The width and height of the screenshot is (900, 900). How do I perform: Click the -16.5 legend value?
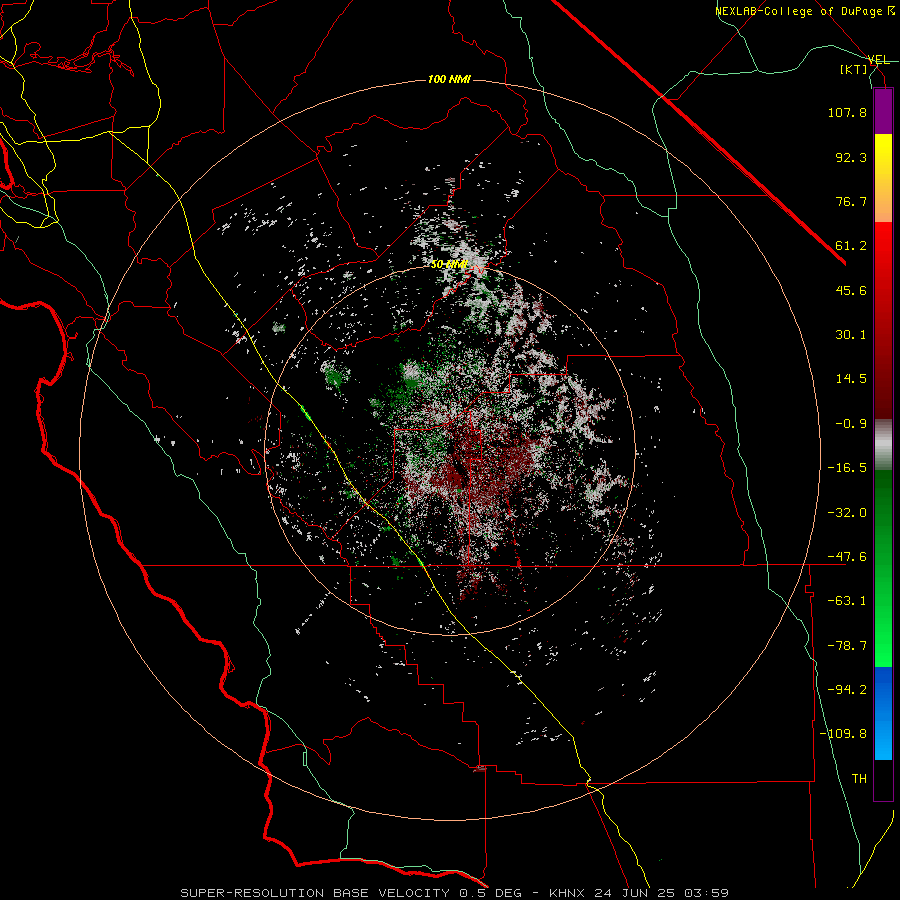point(847,468)
